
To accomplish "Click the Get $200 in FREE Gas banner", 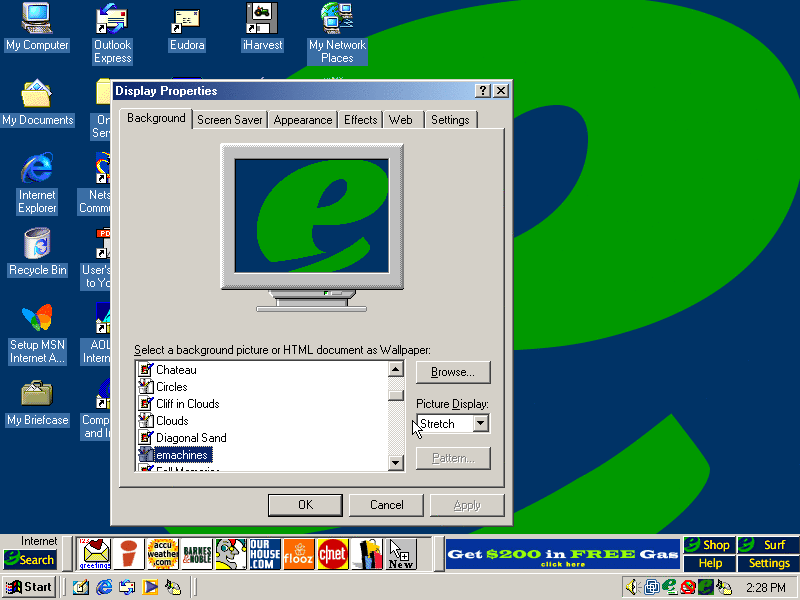I will tap(562, 555).
